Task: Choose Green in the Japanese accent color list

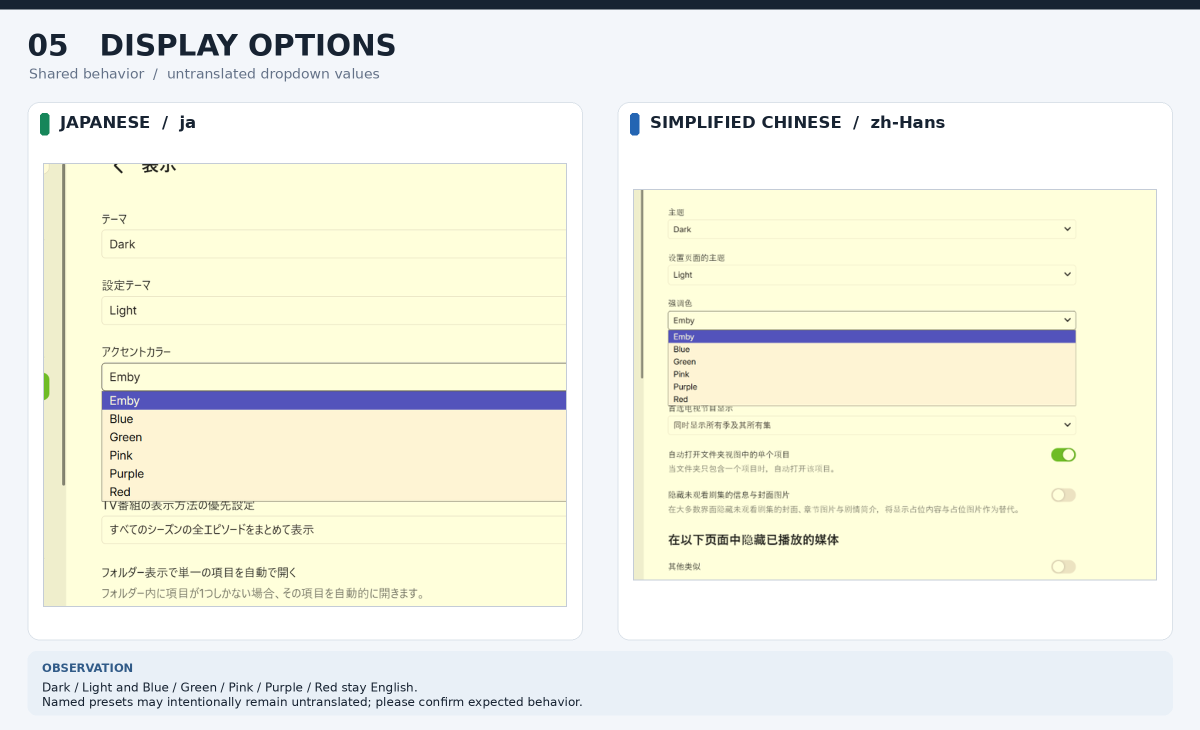Action: (x=334, y=437)
